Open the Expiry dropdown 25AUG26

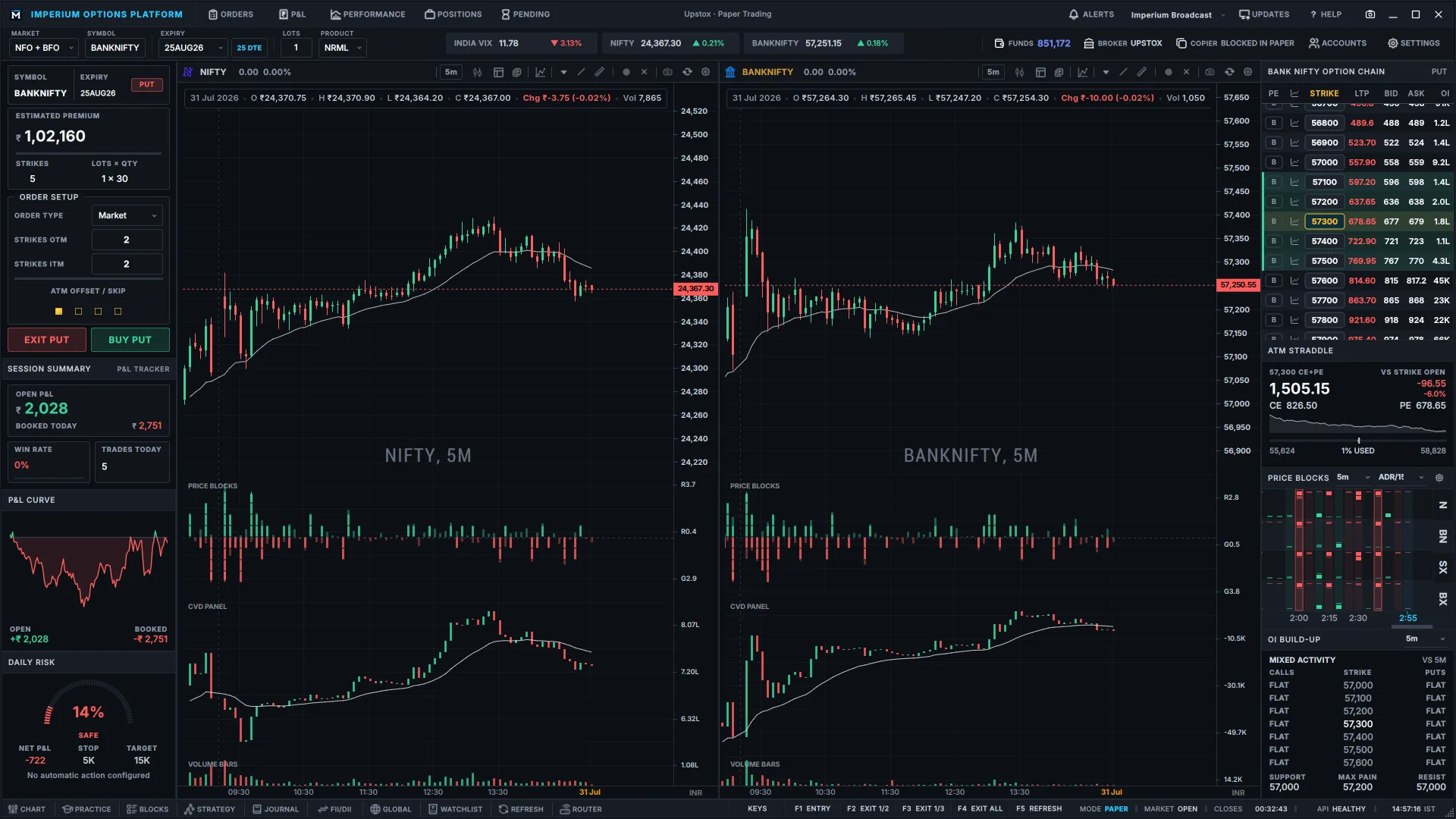click(x=193, y=48)
